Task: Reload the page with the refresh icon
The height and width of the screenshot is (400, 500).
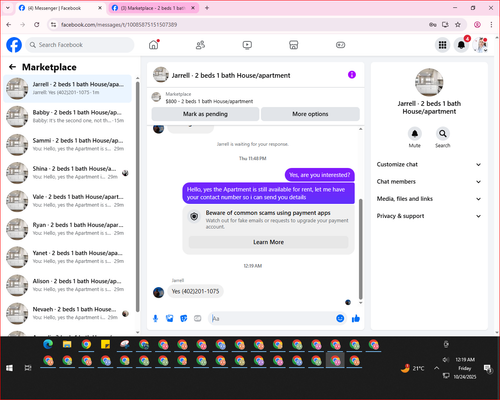Action: [x=37, y=25]
